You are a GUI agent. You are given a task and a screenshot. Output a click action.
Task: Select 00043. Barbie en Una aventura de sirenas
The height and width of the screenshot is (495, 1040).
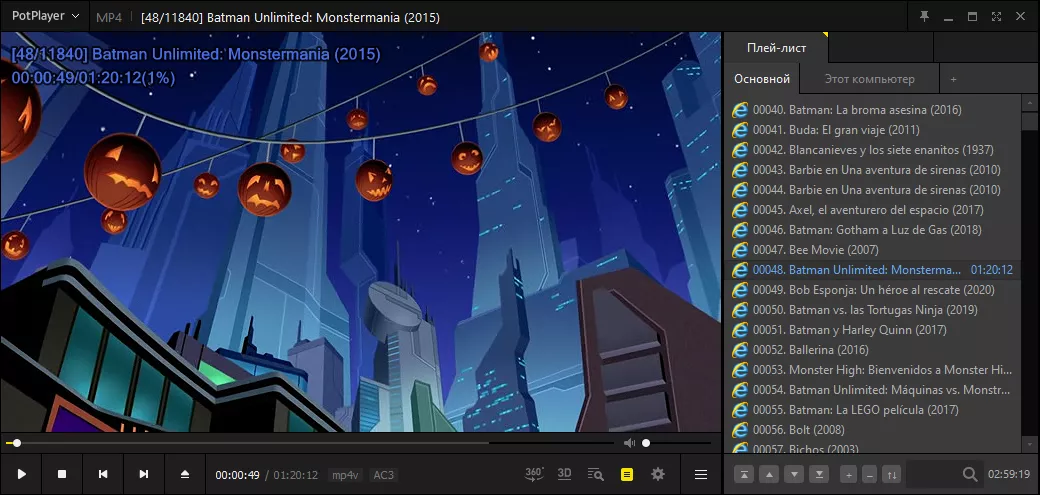point(873,170)
